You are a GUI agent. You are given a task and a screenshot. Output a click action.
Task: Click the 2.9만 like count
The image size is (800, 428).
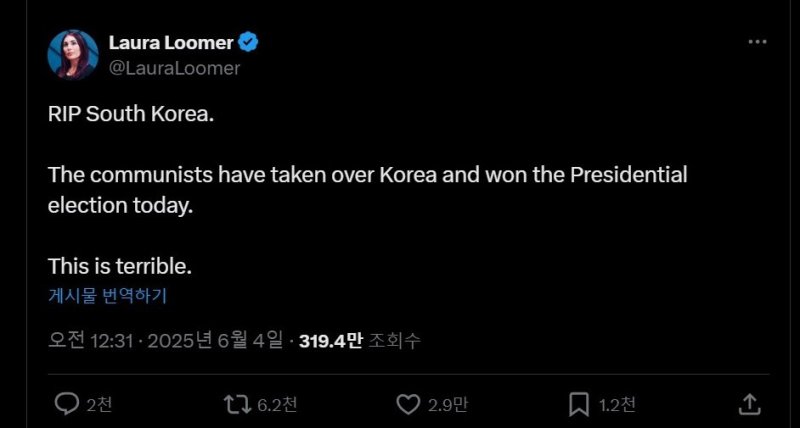pos(446,405)
